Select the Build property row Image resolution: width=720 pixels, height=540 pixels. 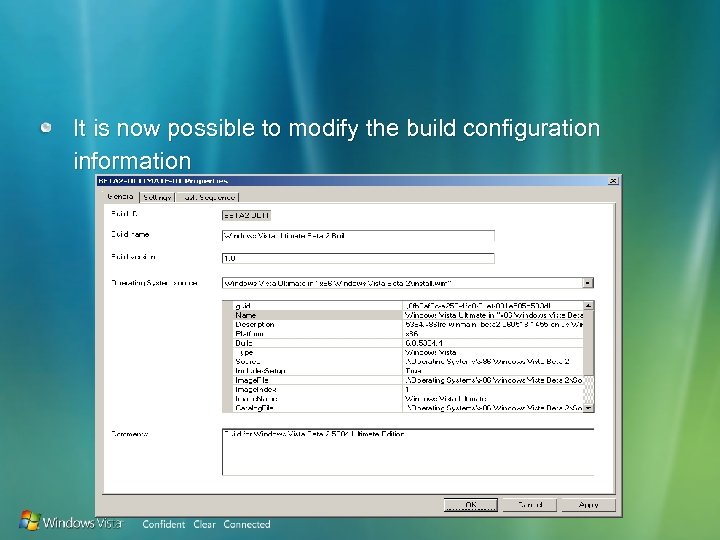408,343
